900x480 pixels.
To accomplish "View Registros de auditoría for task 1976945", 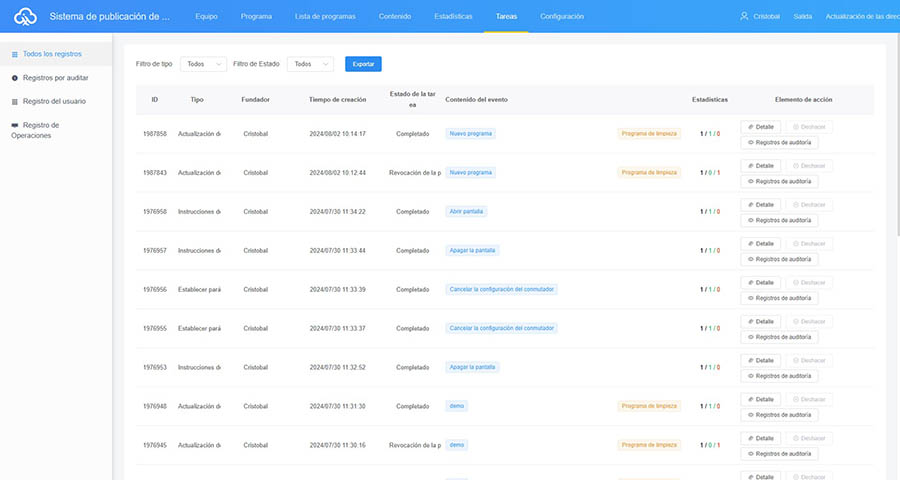I will point(779,454).
